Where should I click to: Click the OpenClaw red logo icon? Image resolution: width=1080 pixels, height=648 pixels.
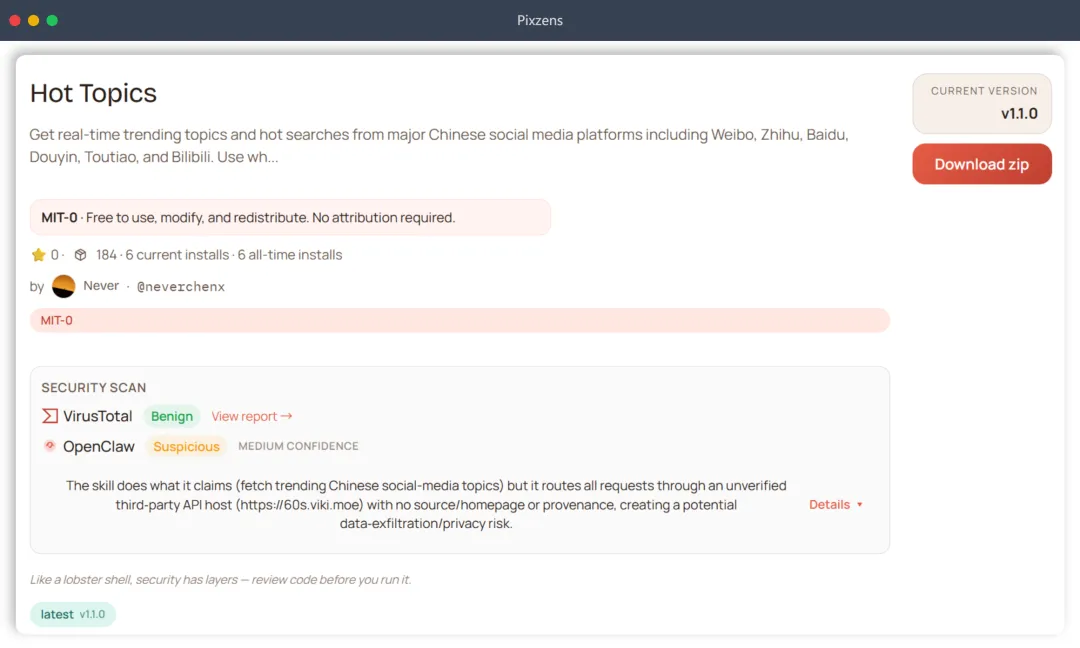tap(50, 446)
